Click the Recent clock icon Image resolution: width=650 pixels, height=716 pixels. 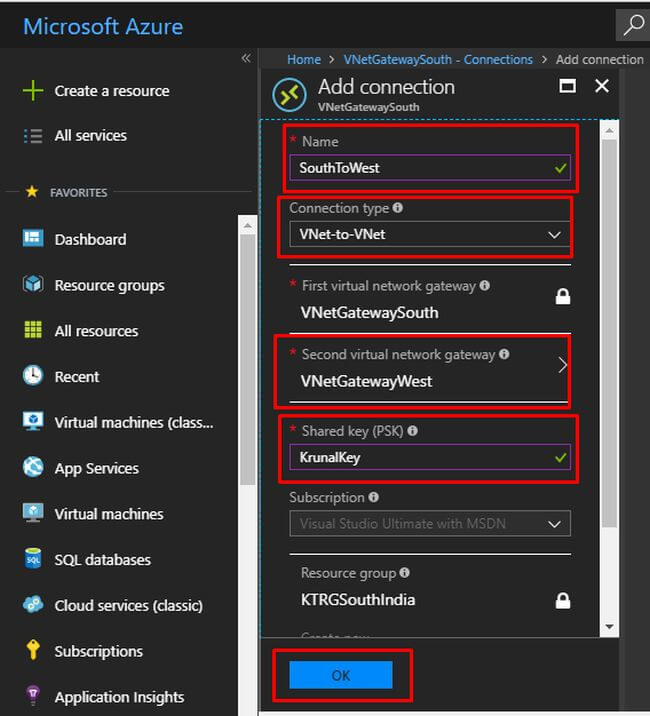pos(33,376)
